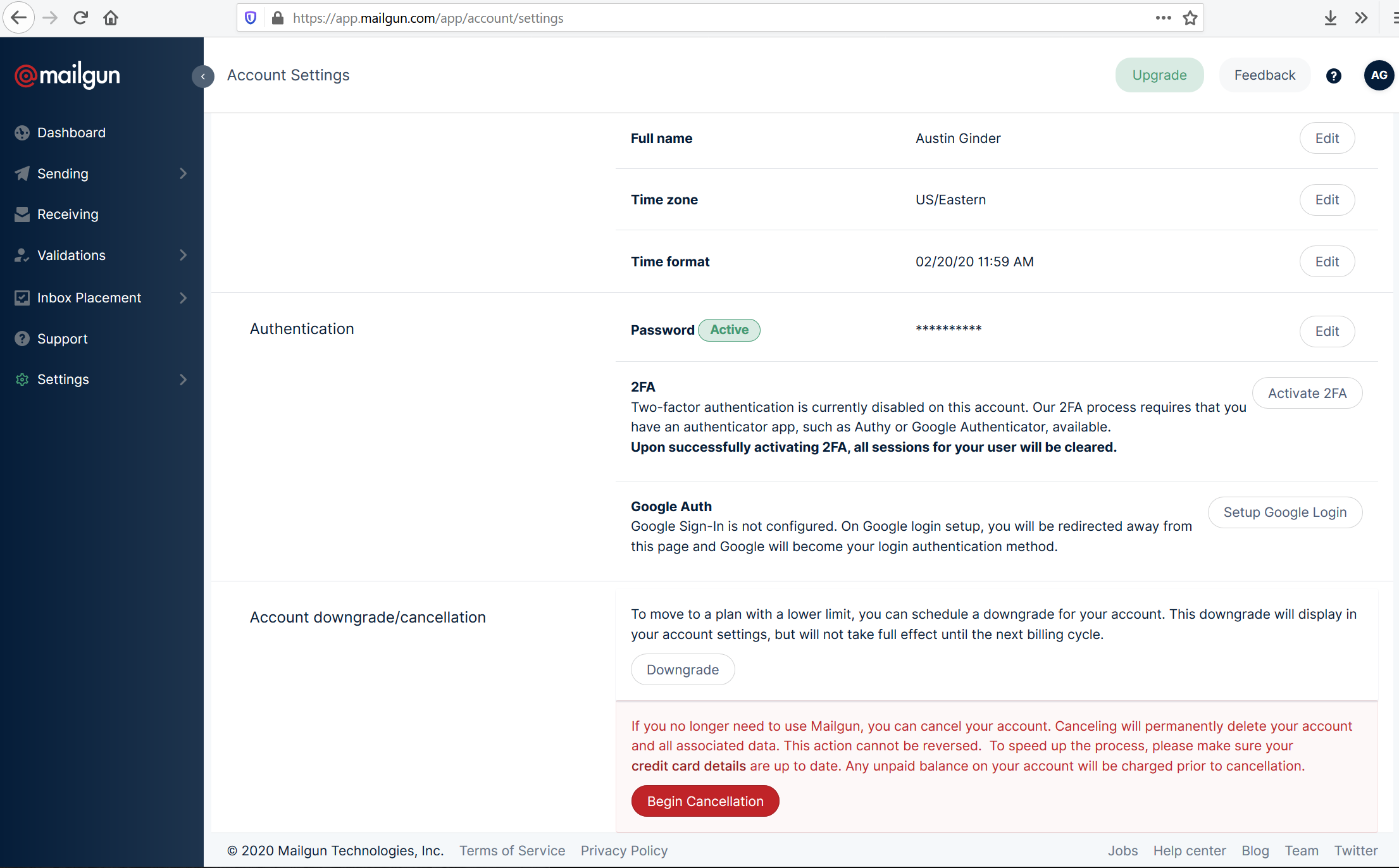This screenshot has width=1399, height=868.
Task: Open the AG user avatar menu
Action: click(x=1379, y=75)
